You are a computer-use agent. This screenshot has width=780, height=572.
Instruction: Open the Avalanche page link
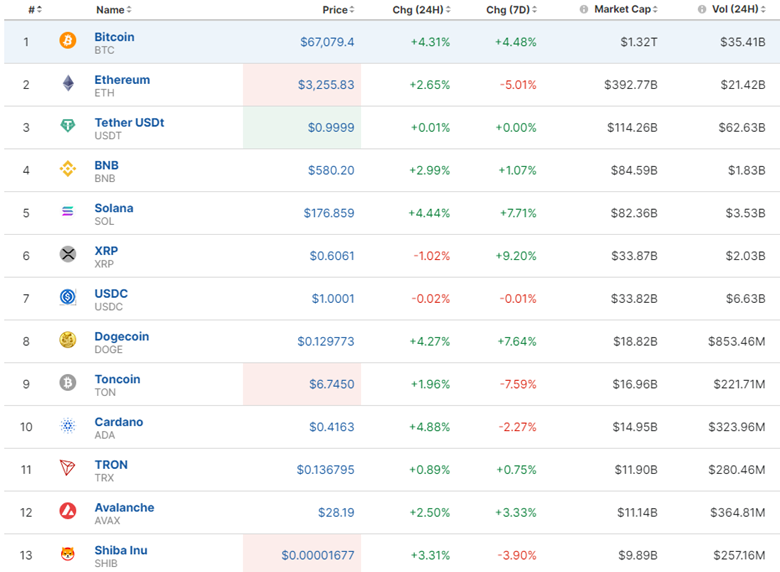124,507
